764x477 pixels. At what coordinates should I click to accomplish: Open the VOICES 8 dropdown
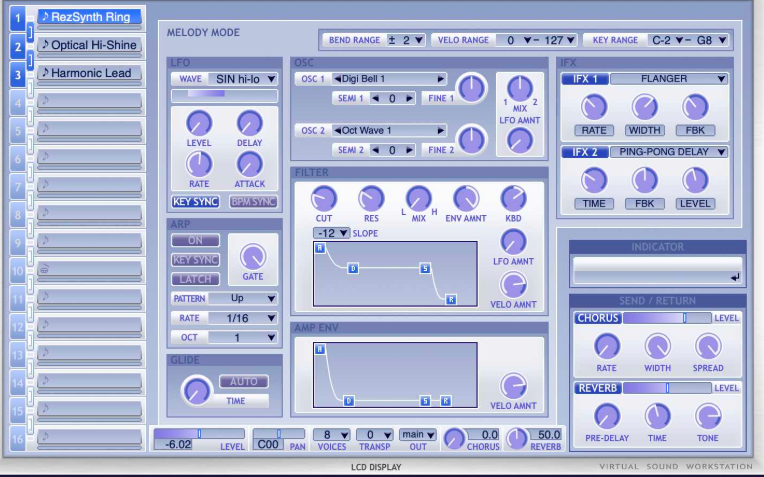pyautogui.click(x=331, y=435)
